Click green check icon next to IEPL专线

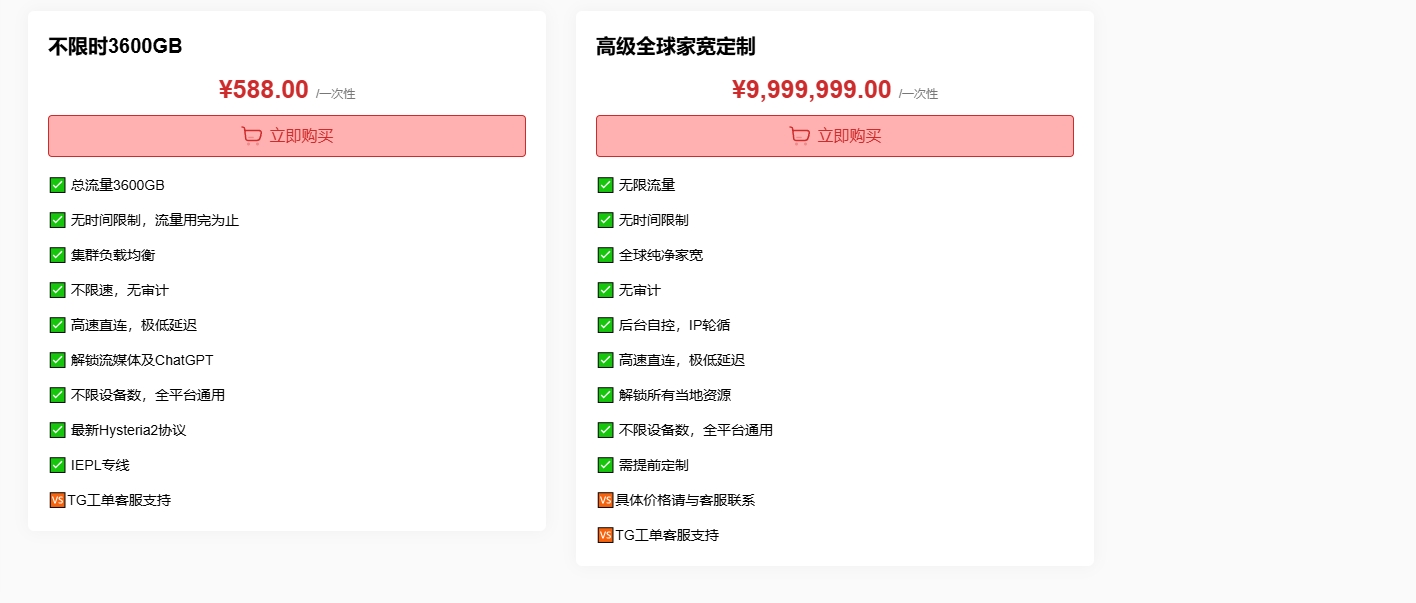click(x=58, y=465)
